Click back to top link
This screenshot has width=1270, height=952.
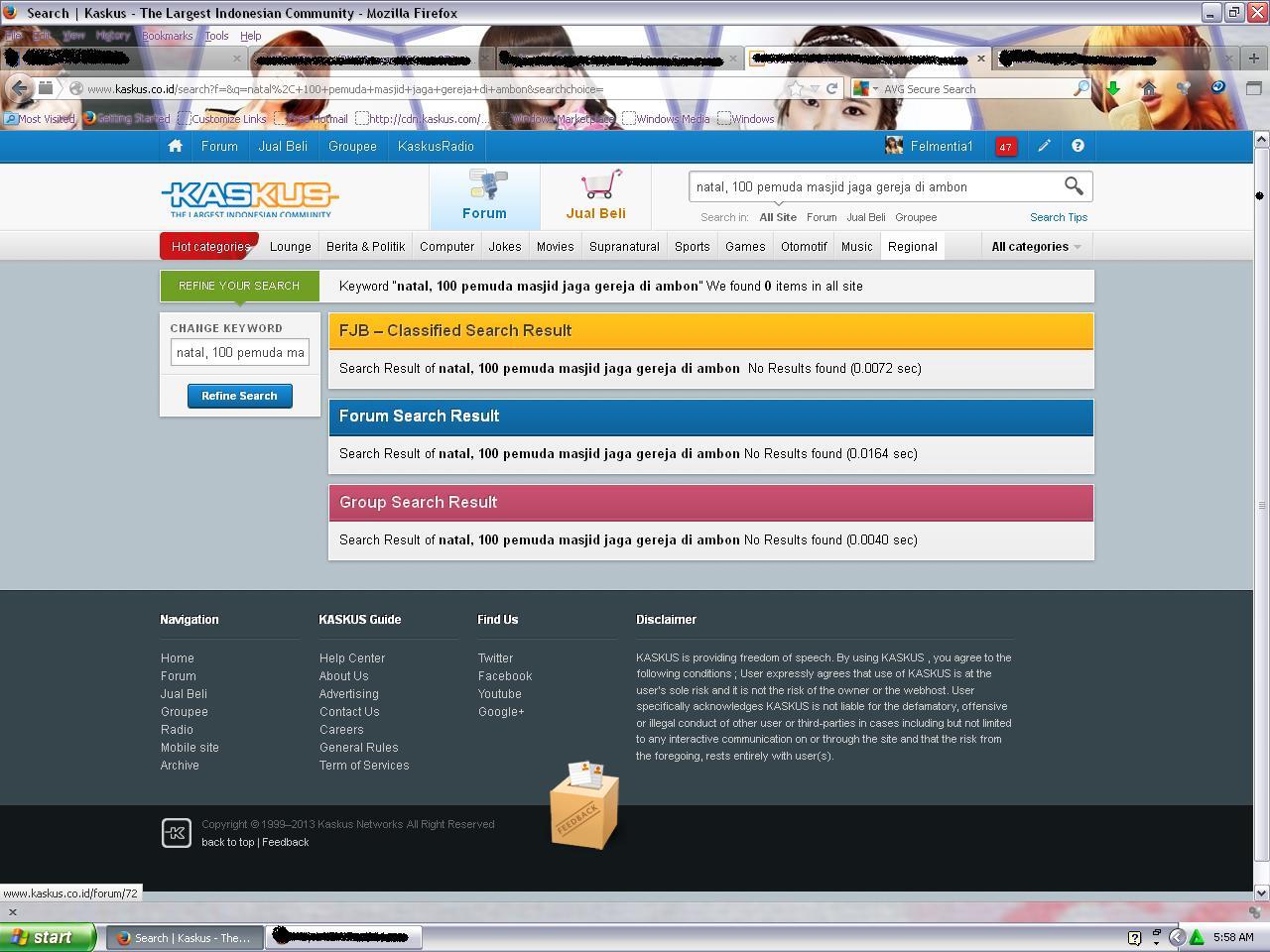[227, 842]
